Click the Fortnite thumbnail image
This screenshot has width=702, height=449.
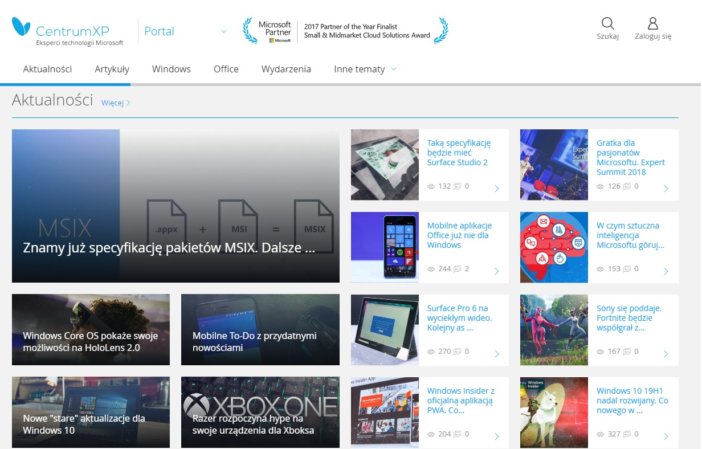[554, 330]
